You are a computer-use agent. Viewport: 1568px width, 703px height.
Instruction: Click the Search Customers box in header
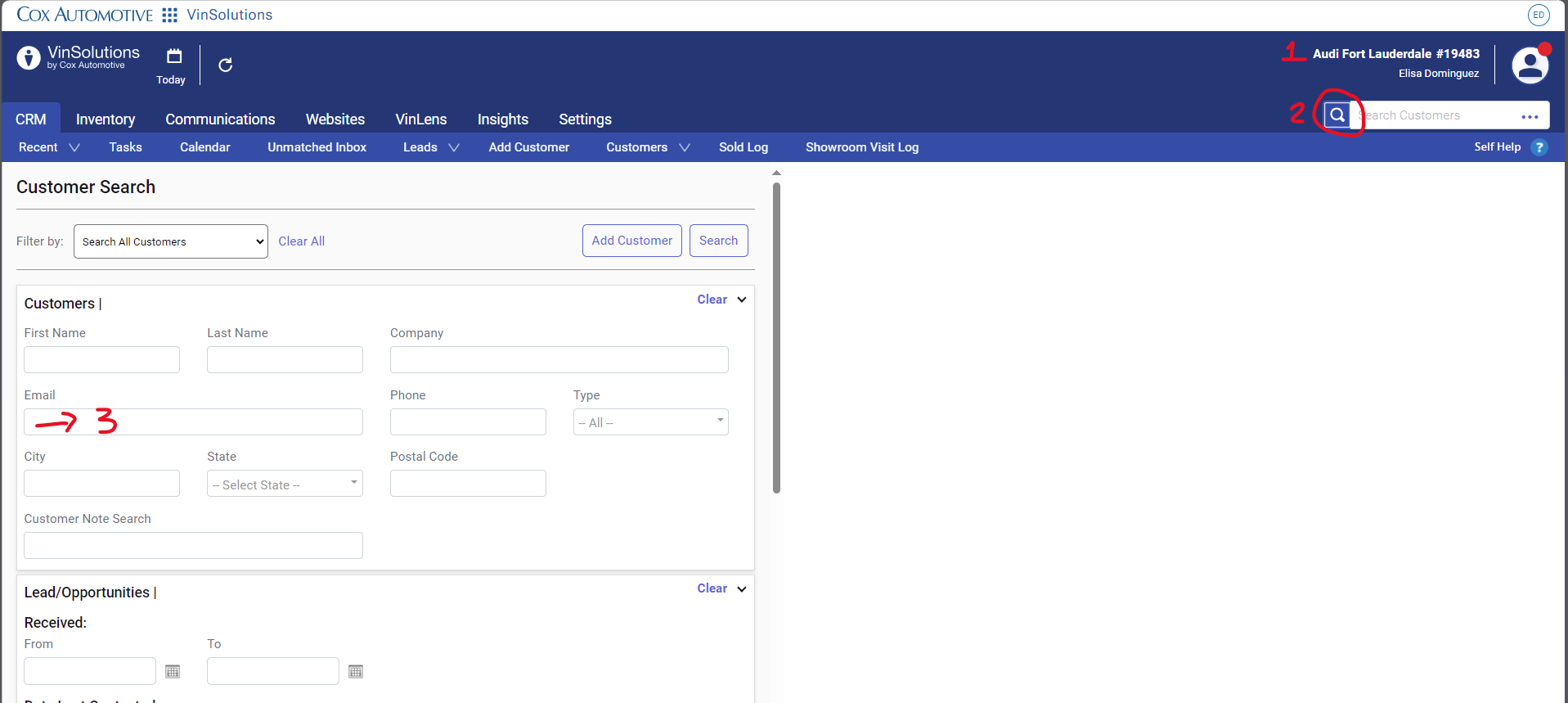pos(1435,115)
